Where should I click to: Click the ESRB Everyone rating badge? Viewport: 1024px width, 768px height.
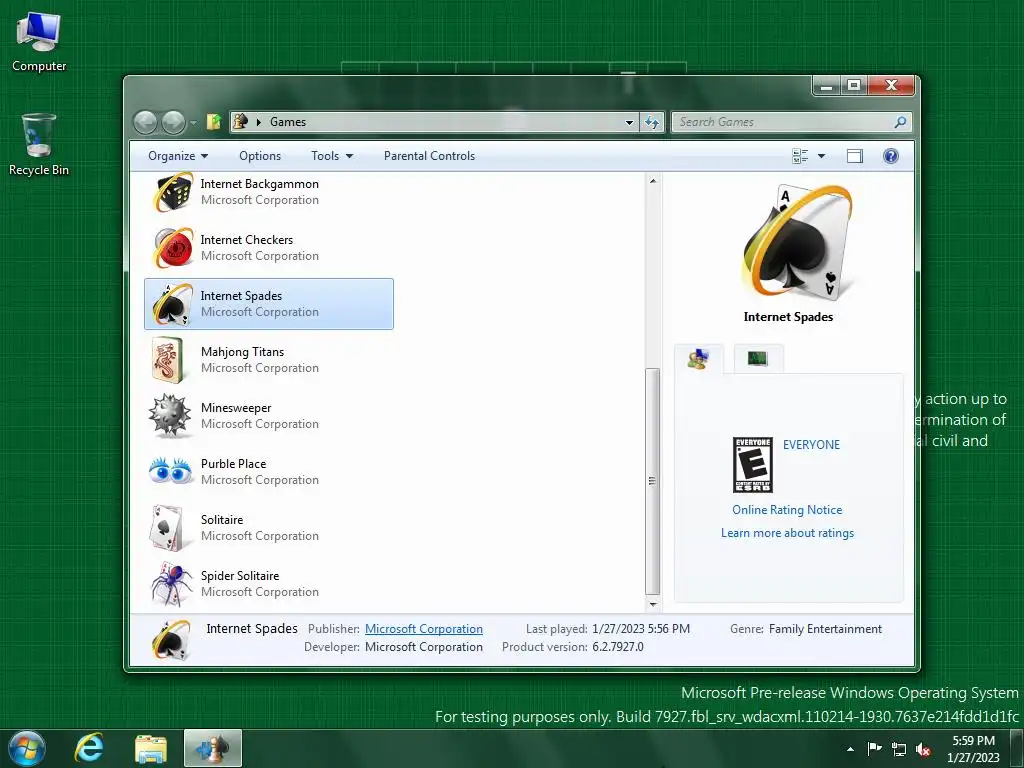[752, 464]
